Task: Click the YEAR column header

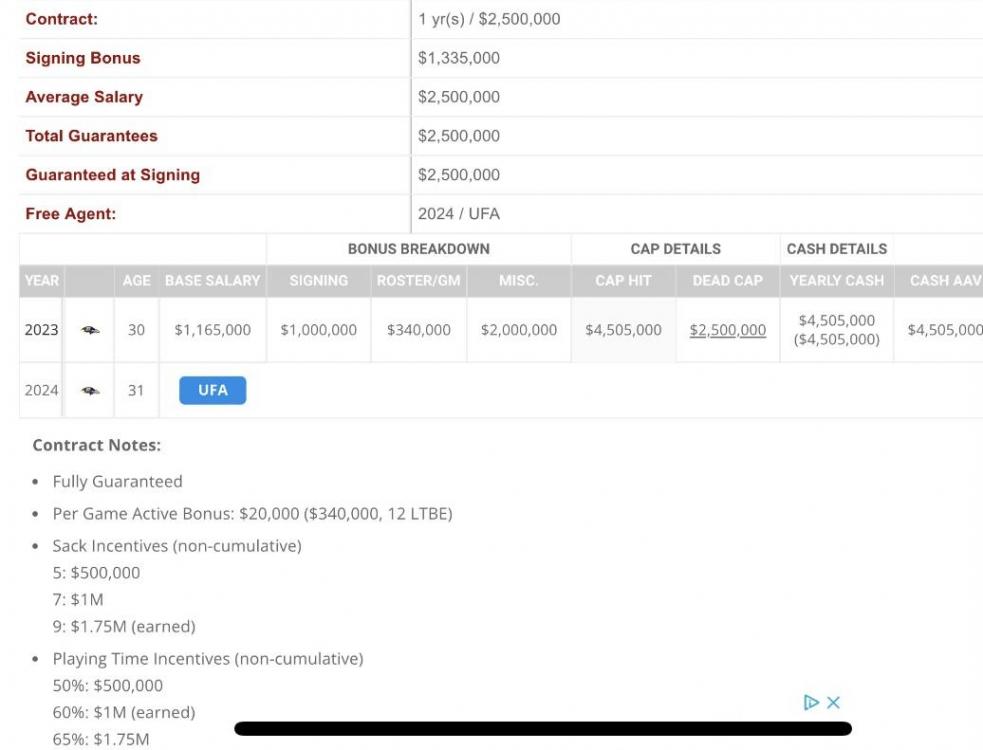Action: tap(41, 281)
